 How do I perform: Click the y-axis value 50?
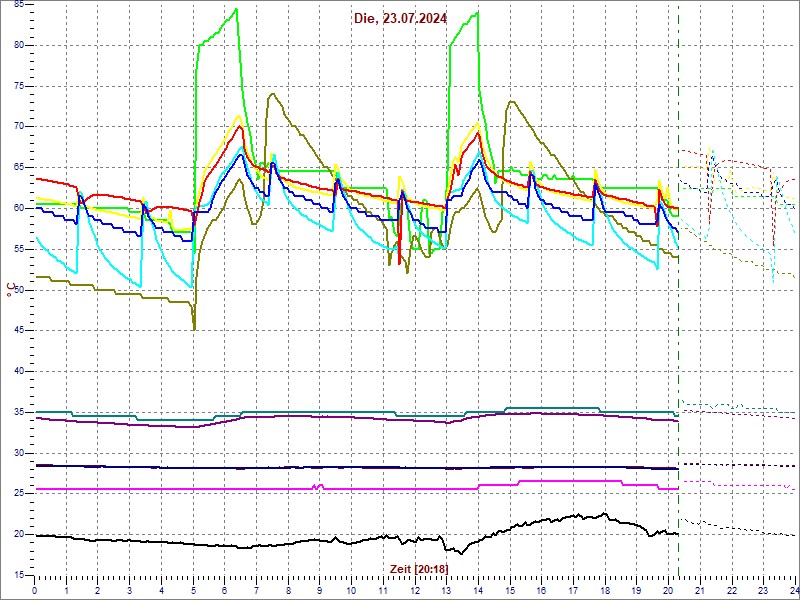click(19, 290)
